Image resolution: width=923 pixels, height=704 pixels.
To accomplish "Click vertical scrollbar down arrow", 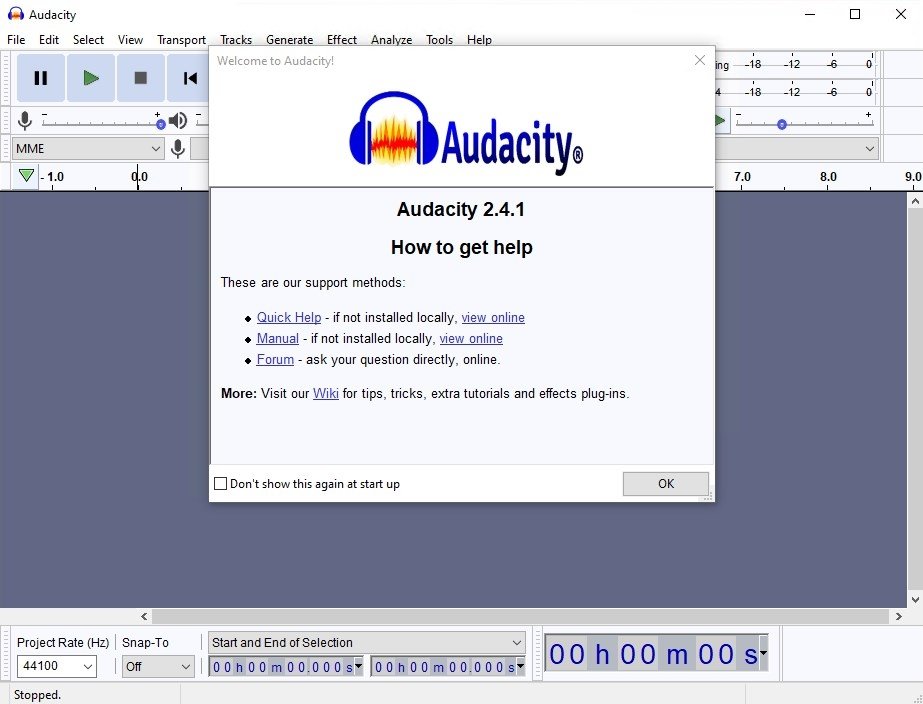I will 915,600.
